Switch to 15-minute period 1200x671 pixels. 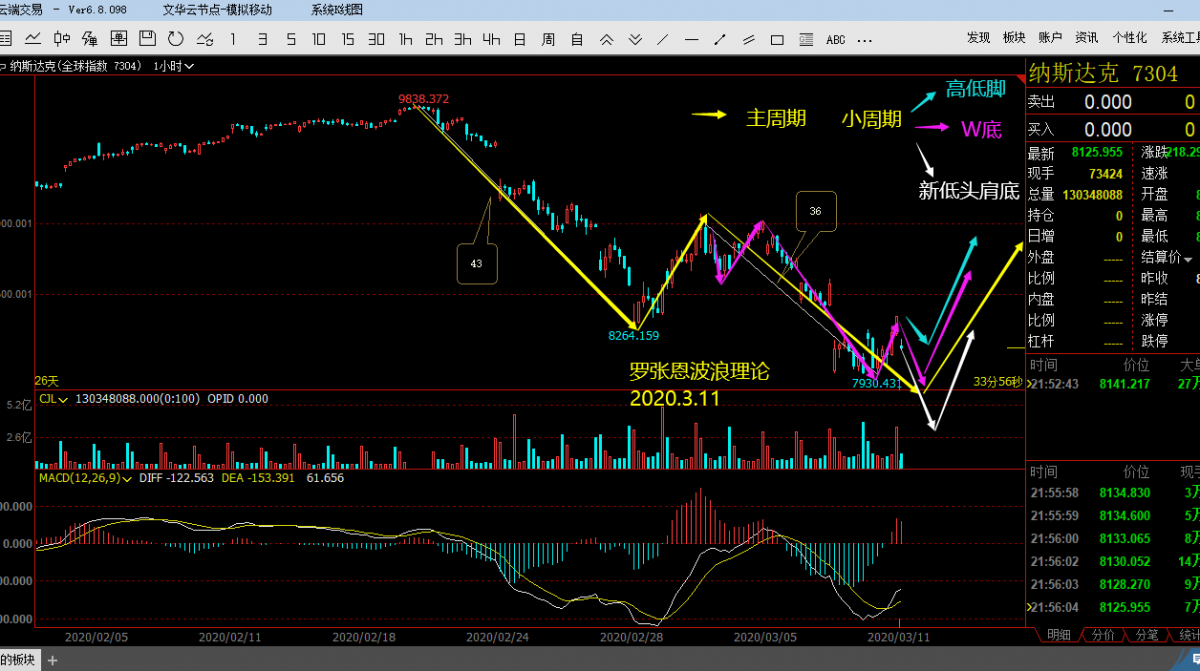pyautogui.click(x=348, y=39)
